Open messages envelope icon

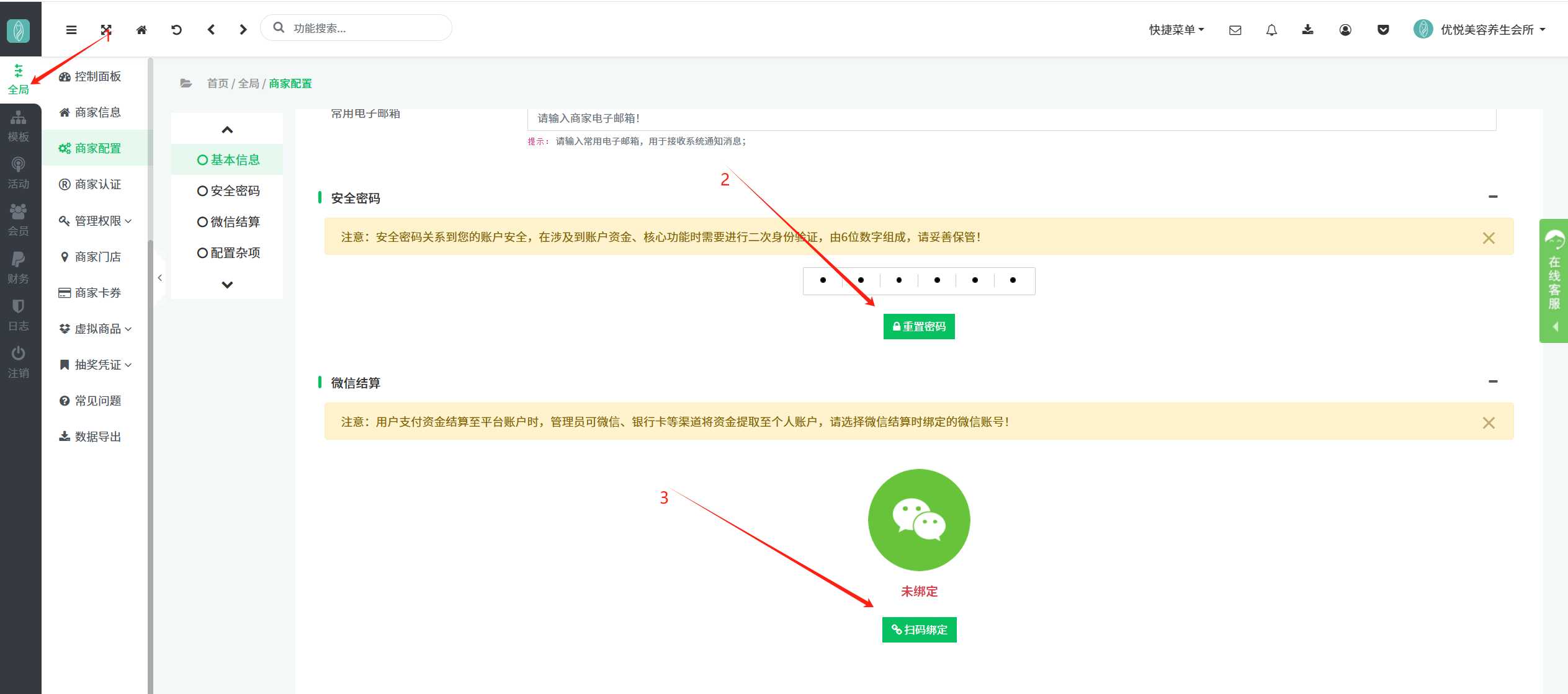click(x=1235, y=30)
